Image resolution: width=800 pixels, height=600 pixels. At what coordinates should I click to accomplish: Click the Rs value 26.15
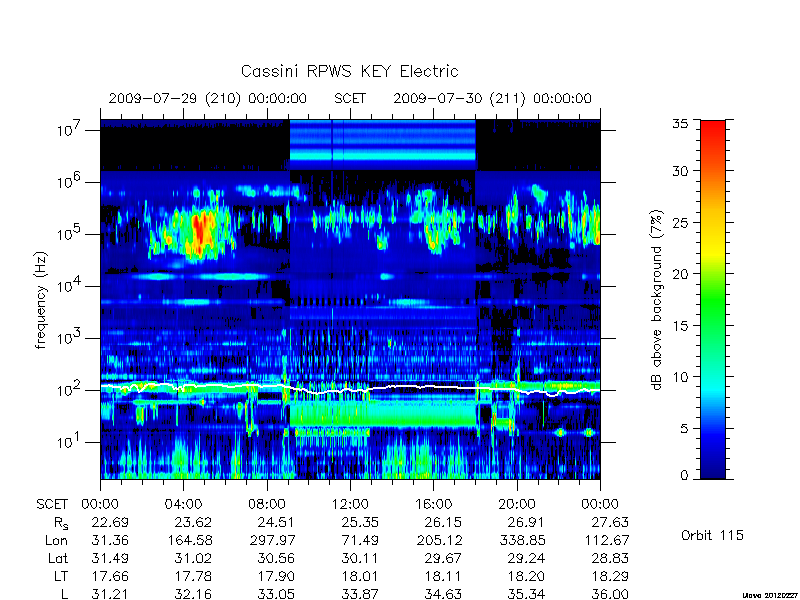443,522
